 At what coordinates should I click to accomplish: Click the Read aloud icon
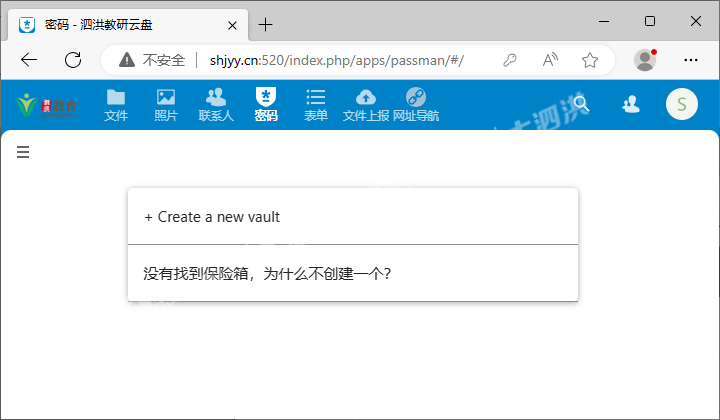[x=550, y=60]
